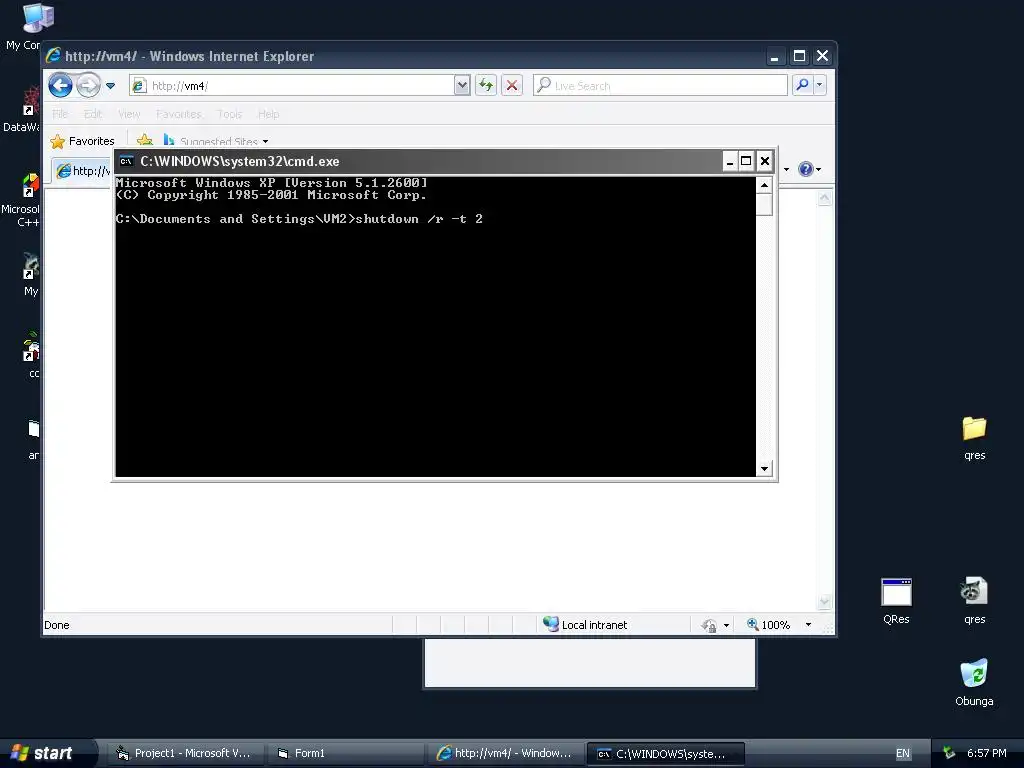The height and width of the screenshot is (768, 1024).
Task: Expand the address bar history dropdown
Action: coord(462,86)
